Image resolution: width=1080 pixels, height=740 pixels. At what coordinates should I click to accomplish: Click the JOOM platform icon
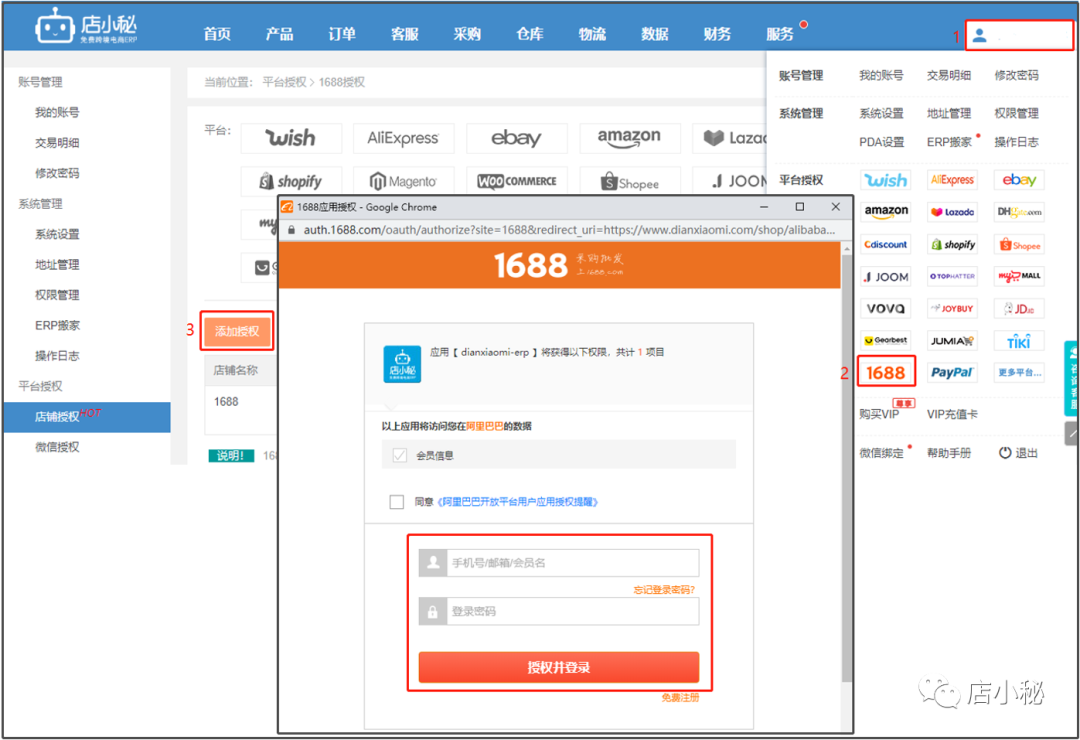point(885,276)
